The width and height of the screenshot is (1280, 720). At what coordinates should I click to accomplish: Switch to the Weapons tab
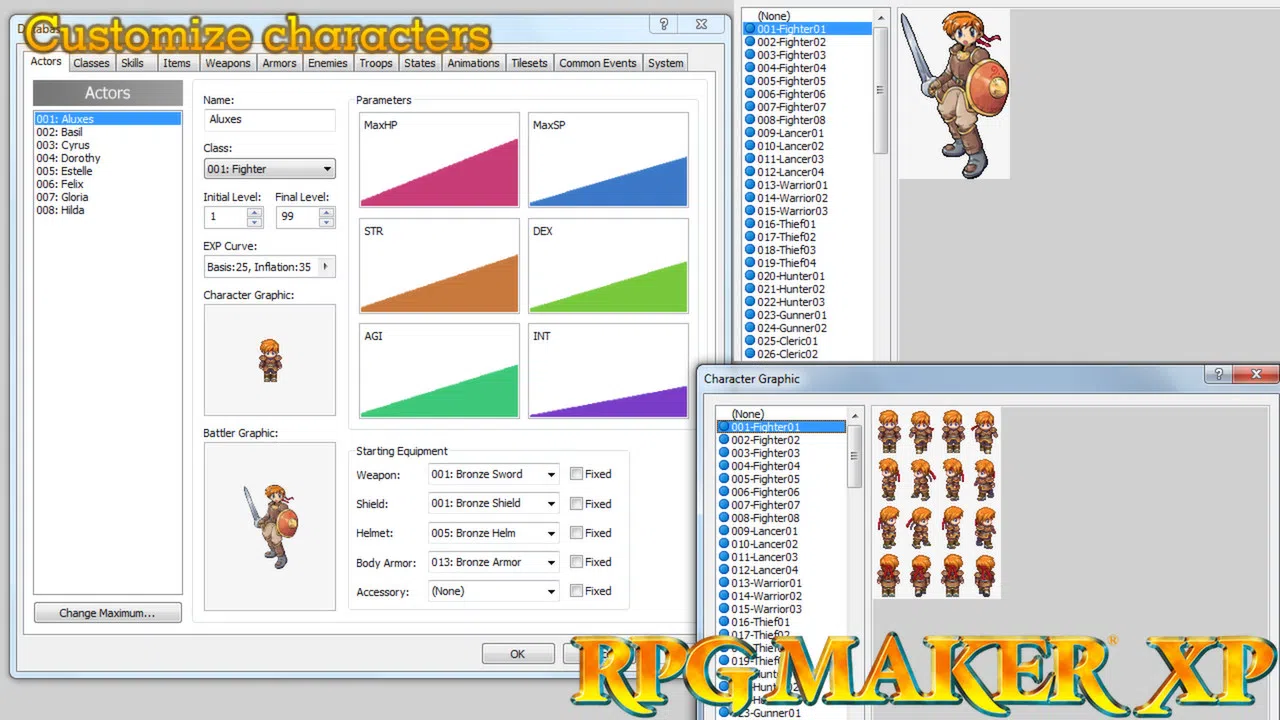[x=228, y=63]
